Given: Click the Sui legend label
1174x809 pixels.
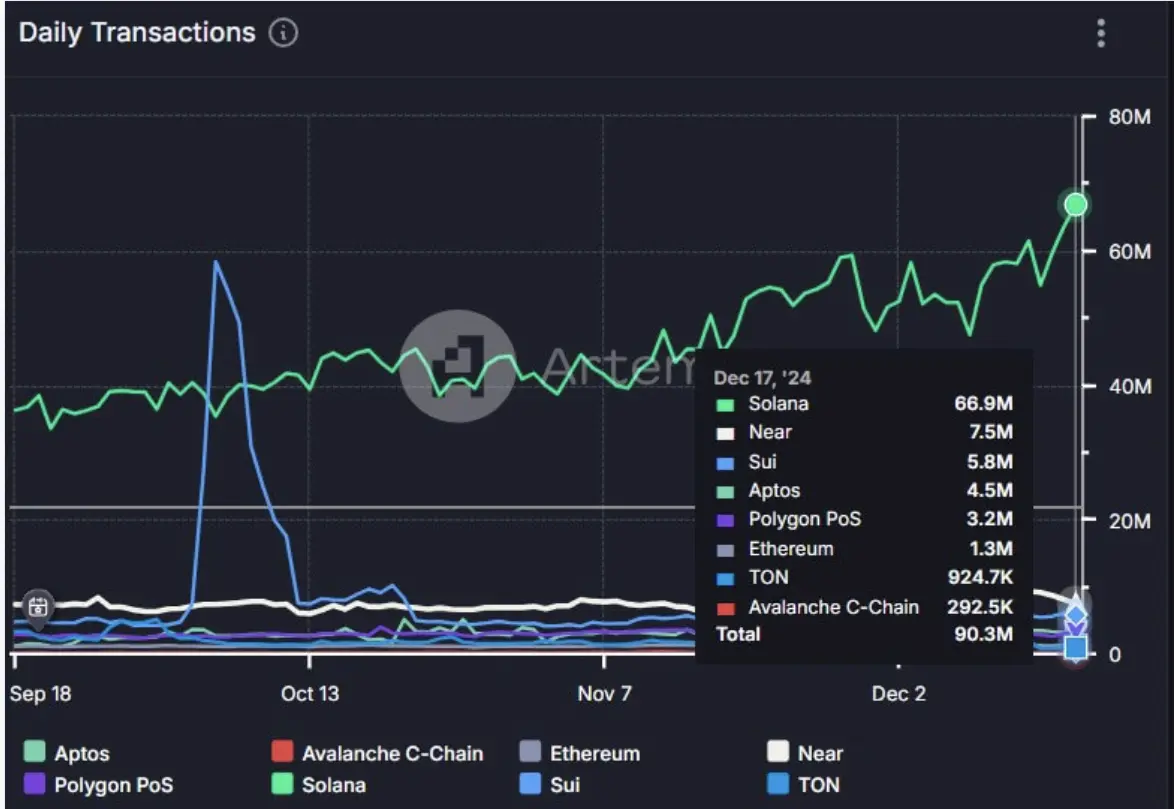Looking at the screenshot, I should pyautogui.click(x=565, y=785).
